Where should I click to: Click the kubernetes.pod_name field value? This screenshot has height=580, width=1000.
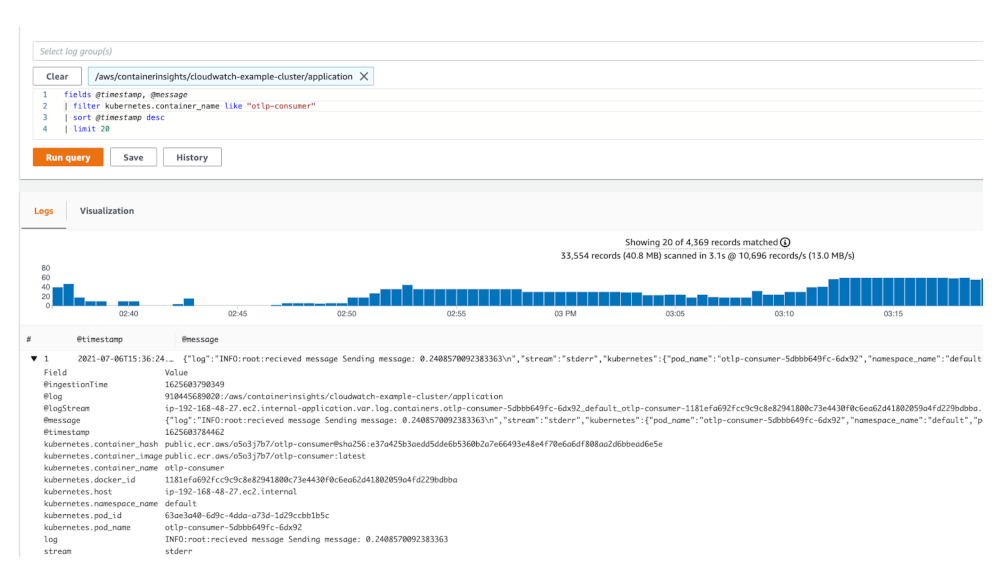click(225, 527)
